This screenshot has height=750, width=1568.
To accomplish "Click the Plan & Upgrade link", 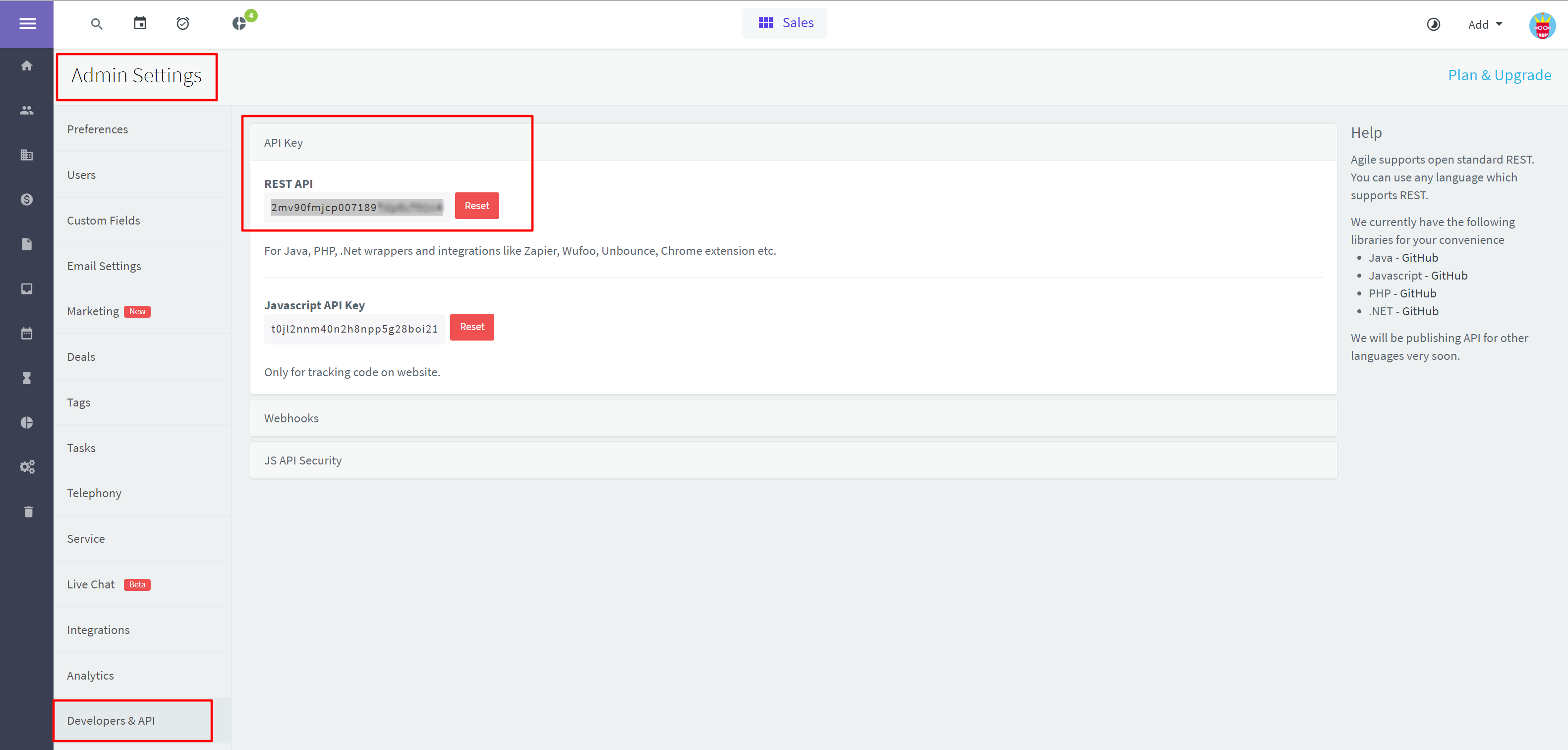I will 1497,75.
